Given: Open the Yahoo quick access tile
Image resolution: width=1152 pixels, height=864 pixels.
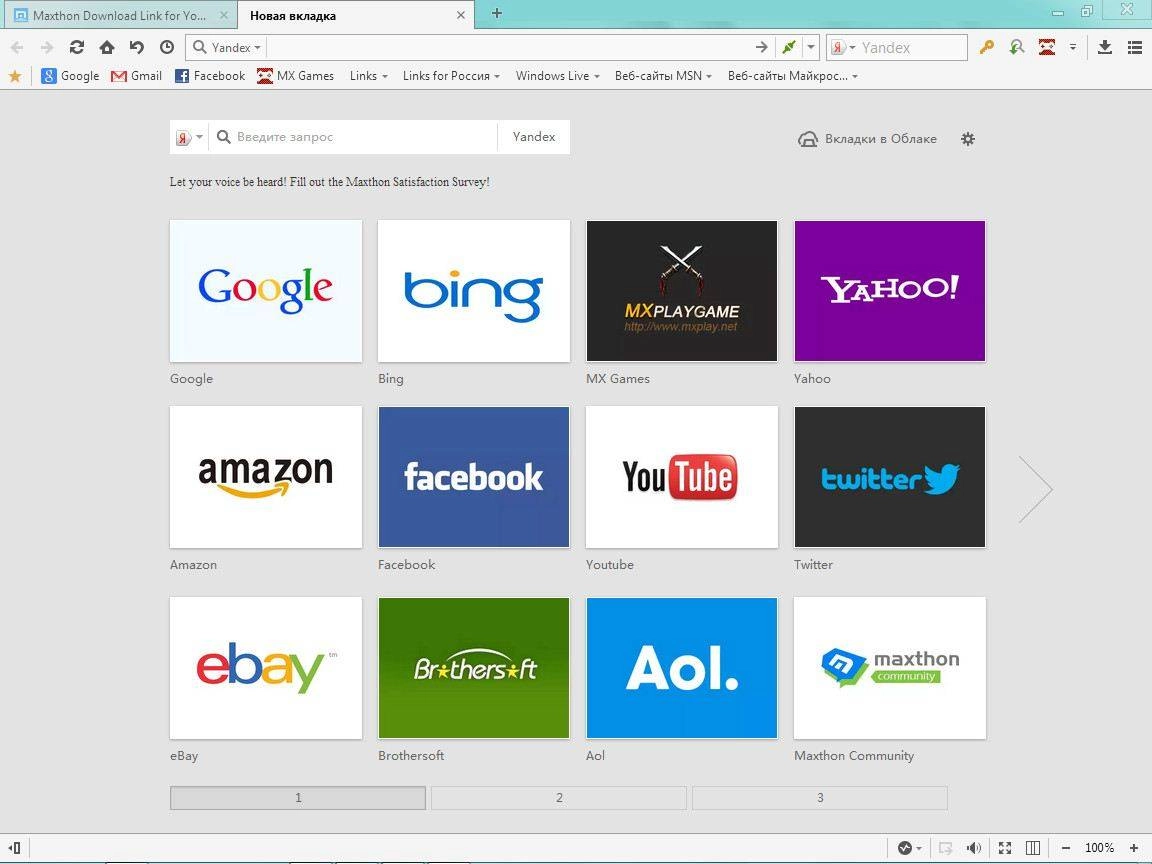Looking at the screenshot, I should [890, 291].
